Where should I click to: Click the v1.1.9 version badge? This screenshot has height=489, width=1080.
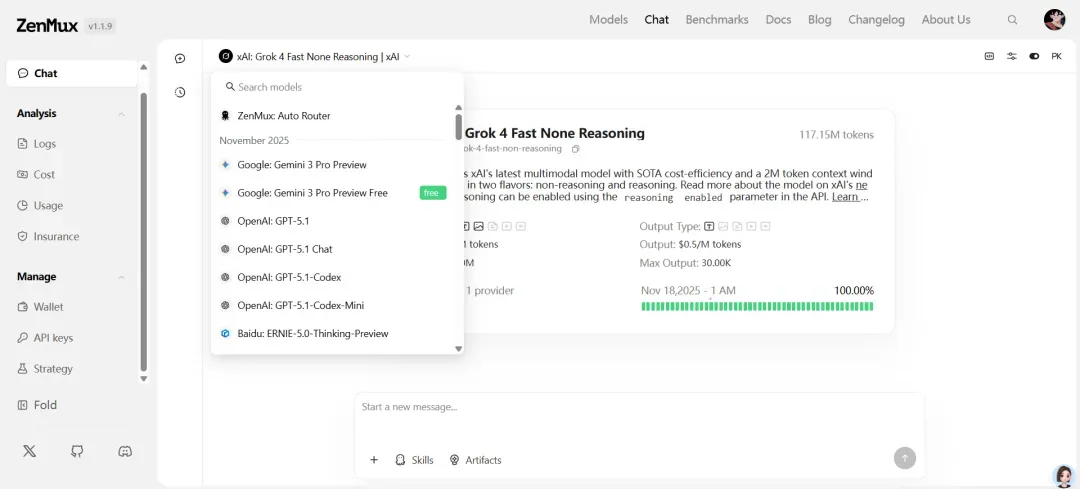[101, 26]
